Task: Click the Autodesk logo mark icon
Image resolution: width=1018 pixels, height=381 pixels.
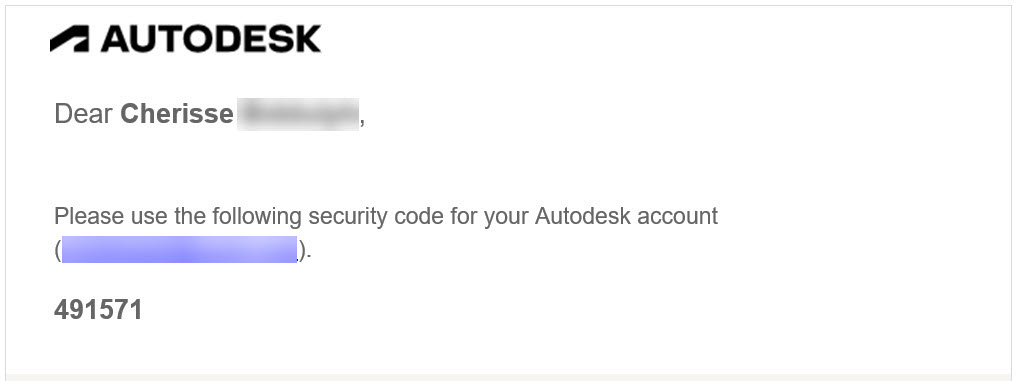Action: pyautogui.click(x=69, y=39)
